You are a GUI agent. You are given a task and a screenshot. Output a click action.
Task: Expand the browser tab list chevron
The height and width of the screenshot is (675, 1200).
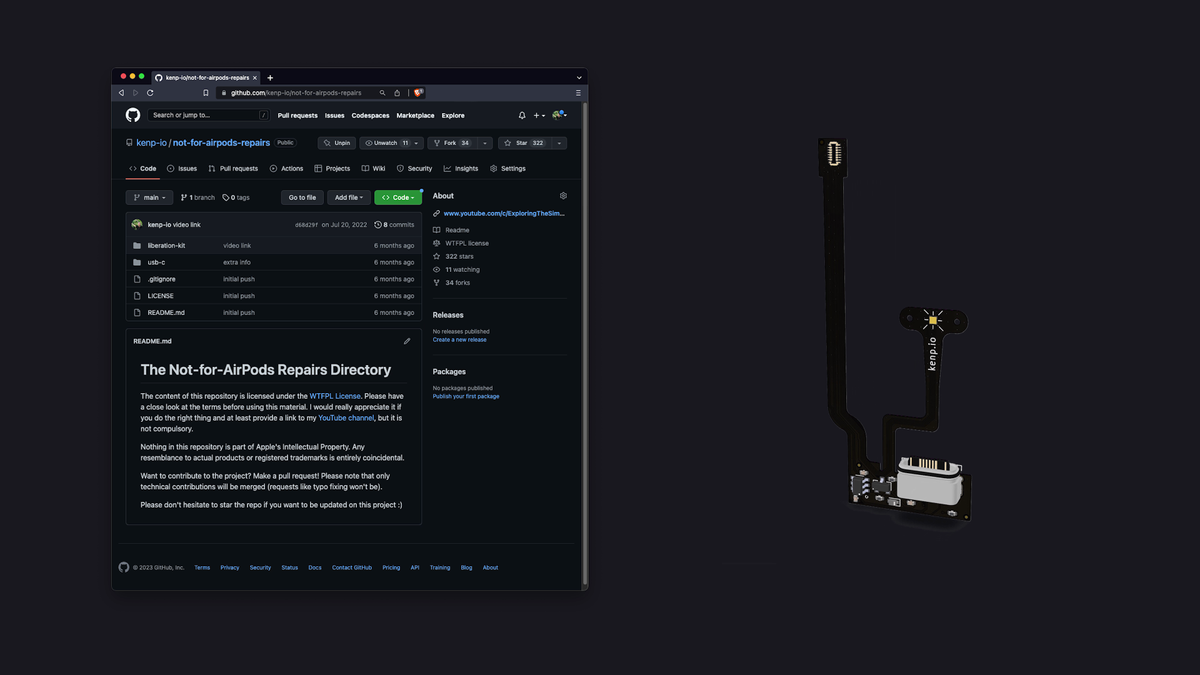579,77
